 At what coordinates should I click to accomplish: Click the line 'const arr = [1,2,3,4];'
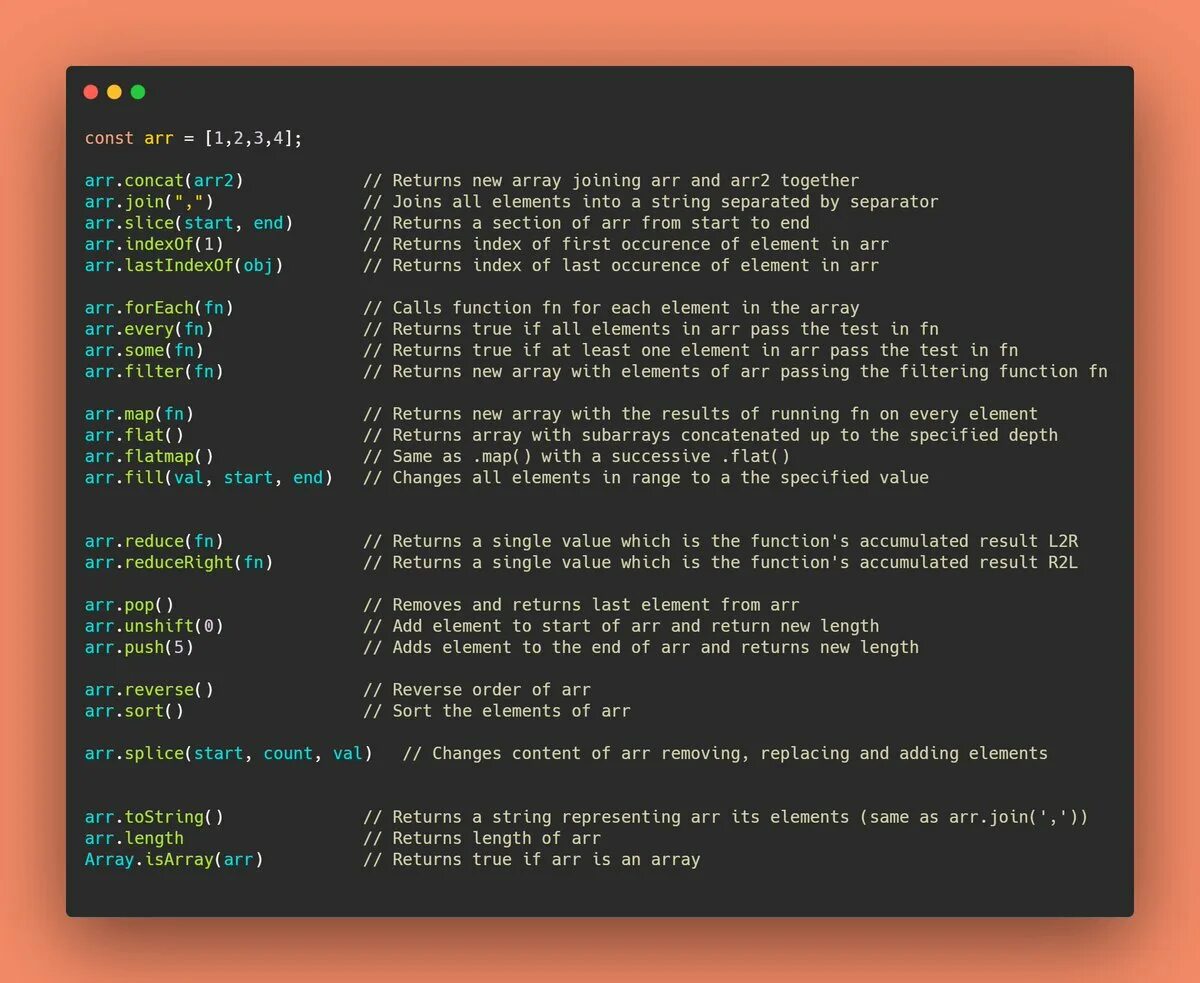pyautogui.click(x=193, y=138)
